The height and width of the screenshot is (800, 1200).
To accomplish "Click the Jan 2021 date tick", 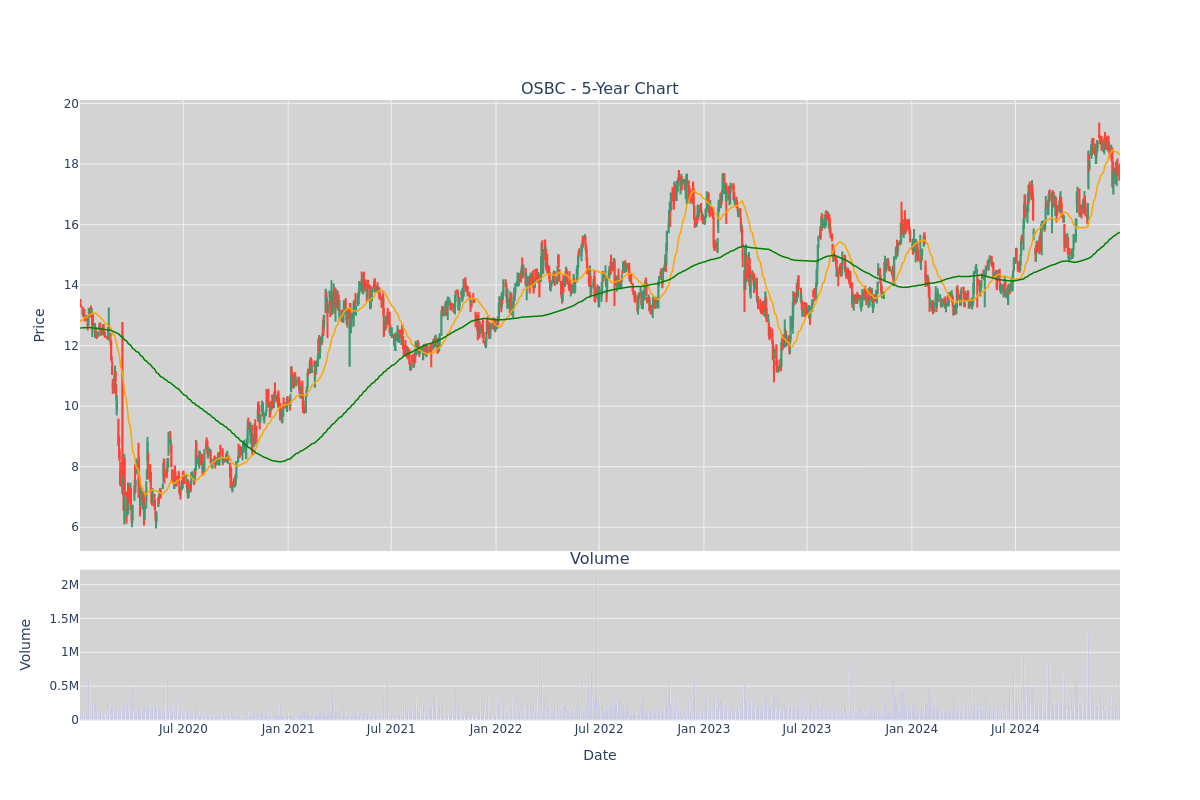I will click(x=288, y=729).
